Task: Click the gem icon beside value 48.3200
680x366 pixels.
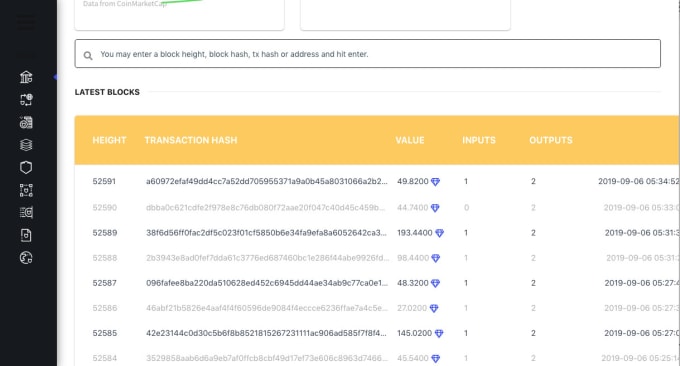Action: [435, 283]
